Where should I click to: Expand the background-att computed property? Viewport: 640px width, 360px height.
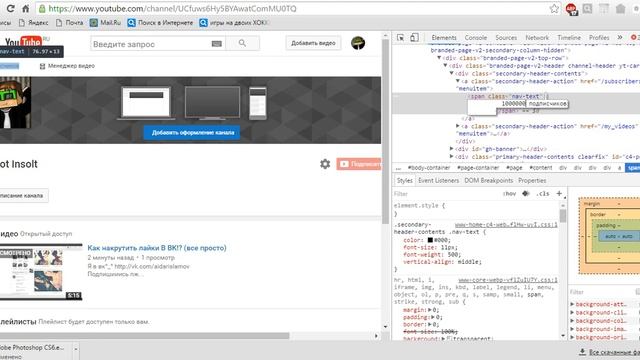pos(572,304)
